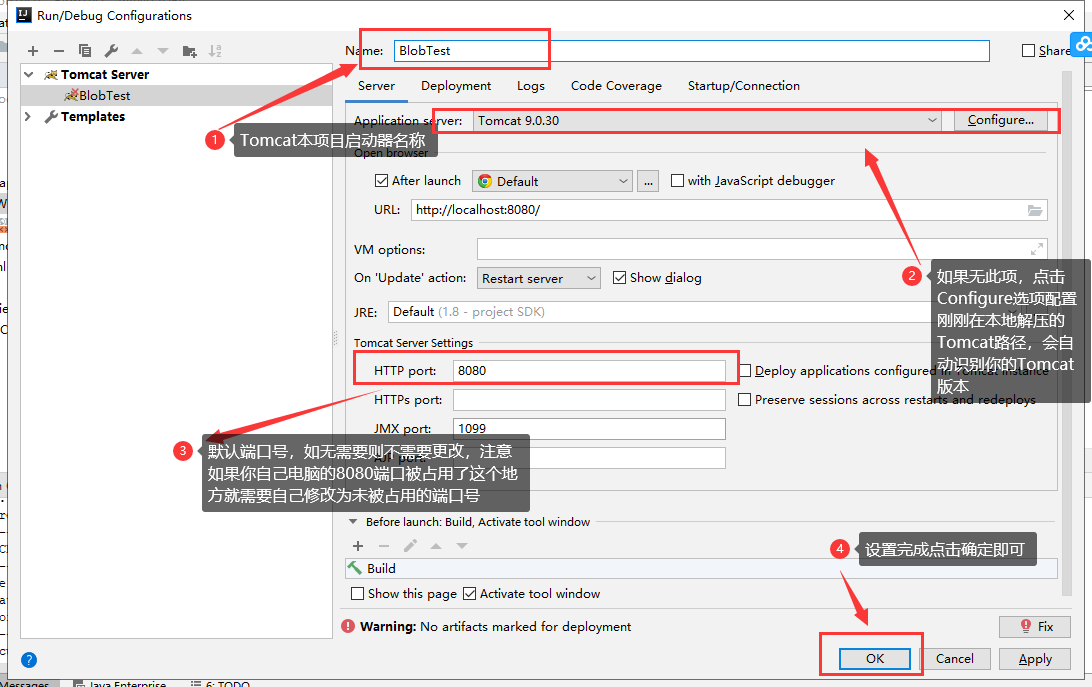Click the IntelliJ logo in title bar
This screenshot has height=687, width=1092.
coord(24,15)
